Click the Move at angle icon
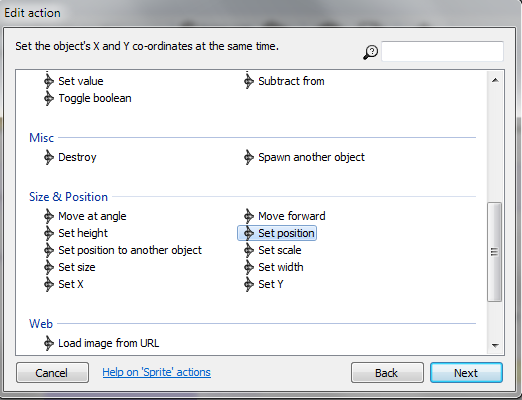Screen dimensions: 522x400 coord(49,216)
